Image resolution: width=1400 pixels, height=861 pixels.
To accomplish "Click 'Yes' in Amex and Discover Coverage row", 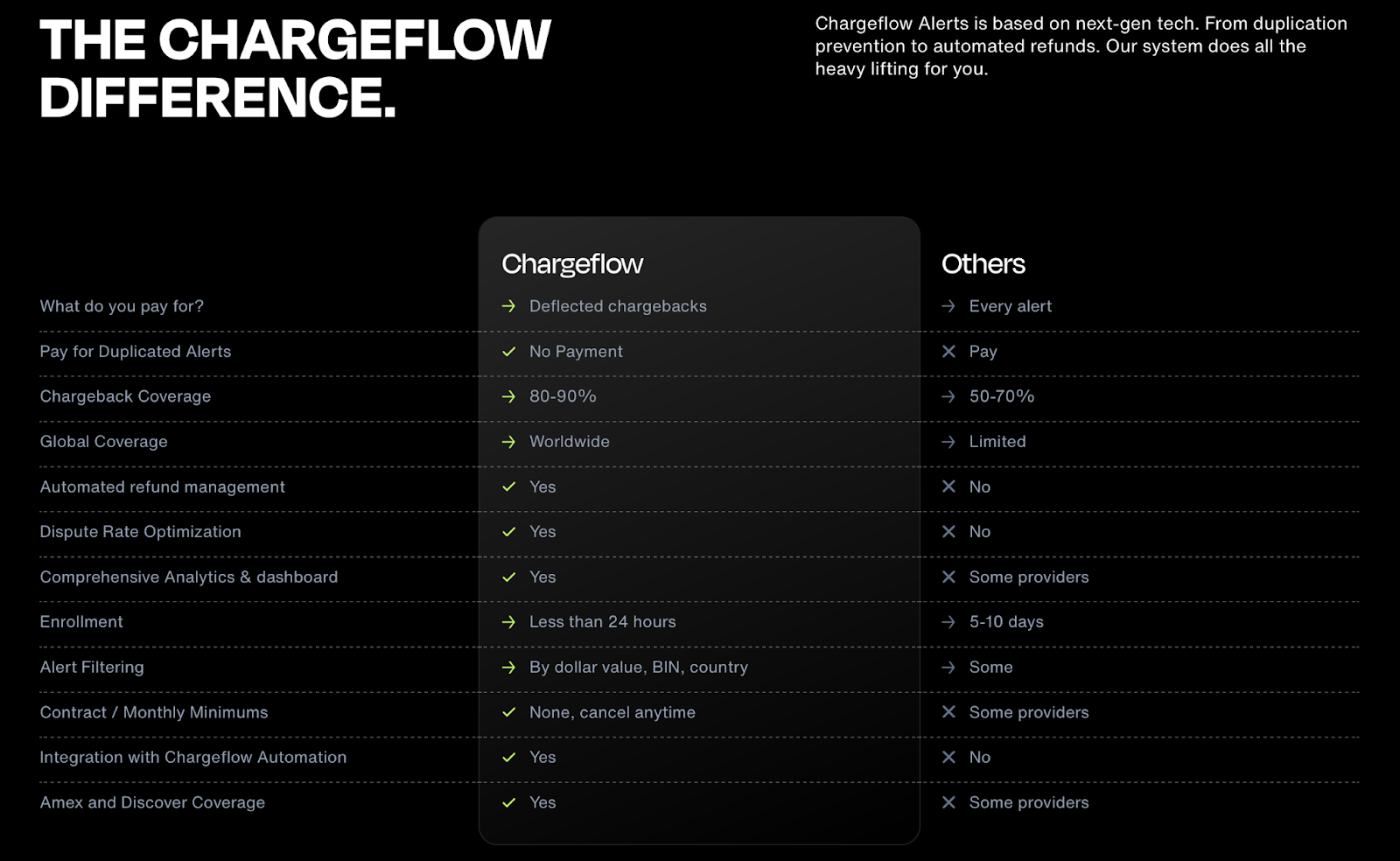I will (x=542, y=802).
